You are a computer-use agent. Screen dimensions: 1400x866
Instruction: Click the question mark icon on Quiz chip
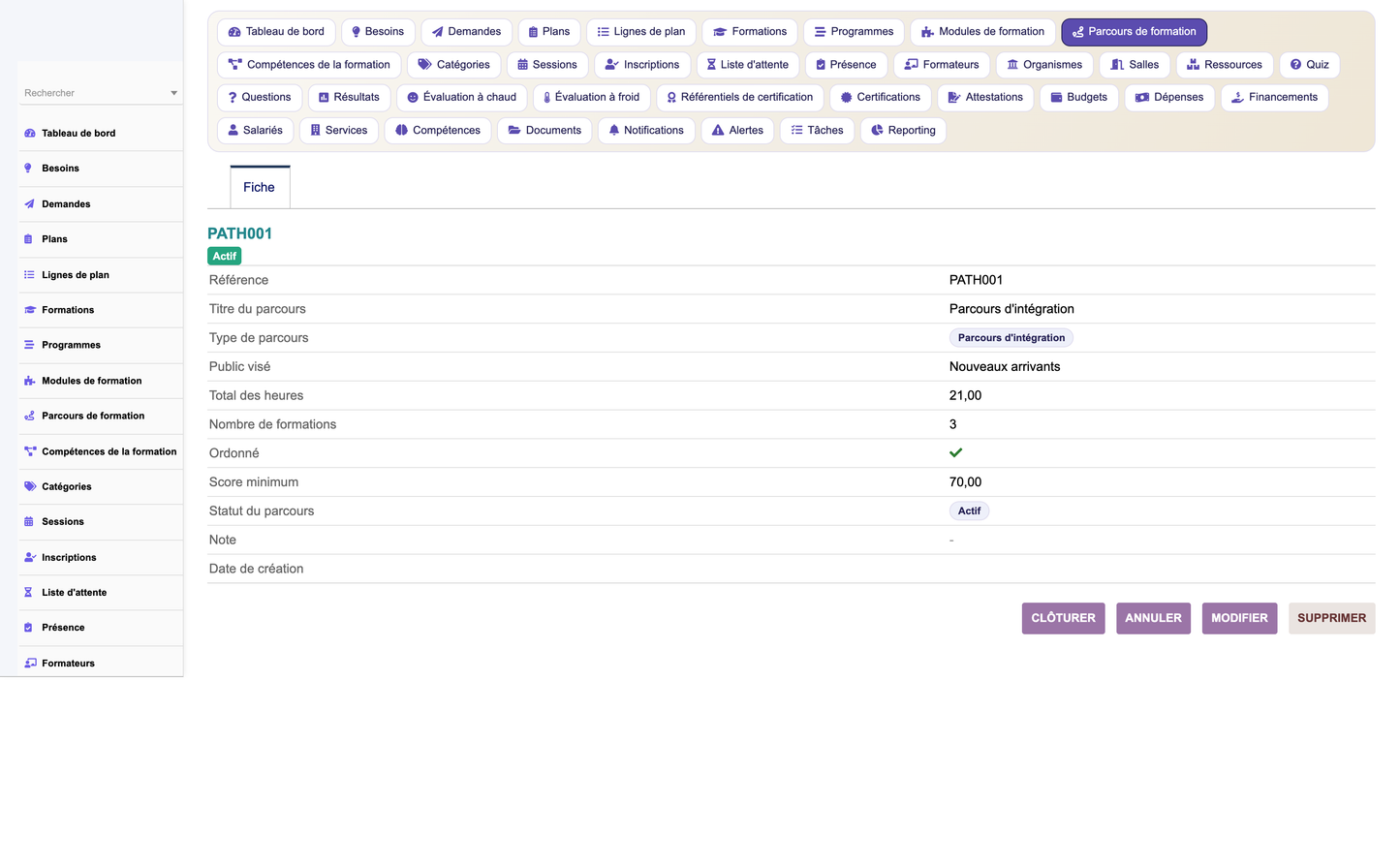[x=1295, y=65]
